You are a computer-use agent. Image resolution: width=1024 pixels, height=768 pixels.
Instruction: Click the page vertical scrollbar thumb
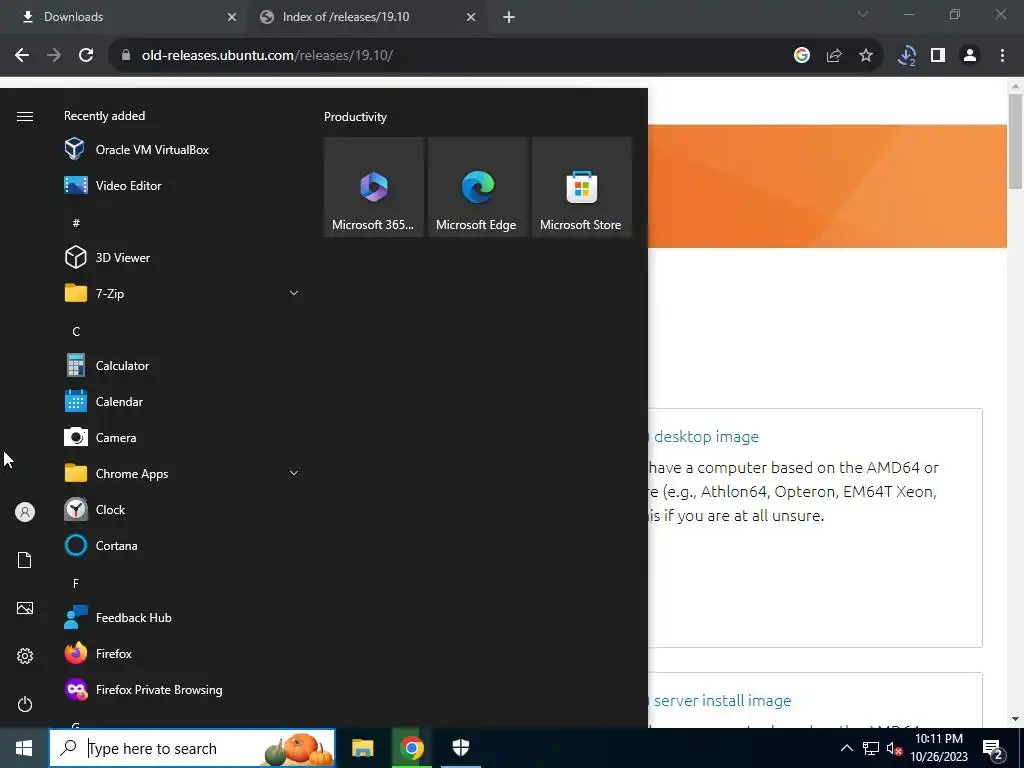click(1015, 142)
